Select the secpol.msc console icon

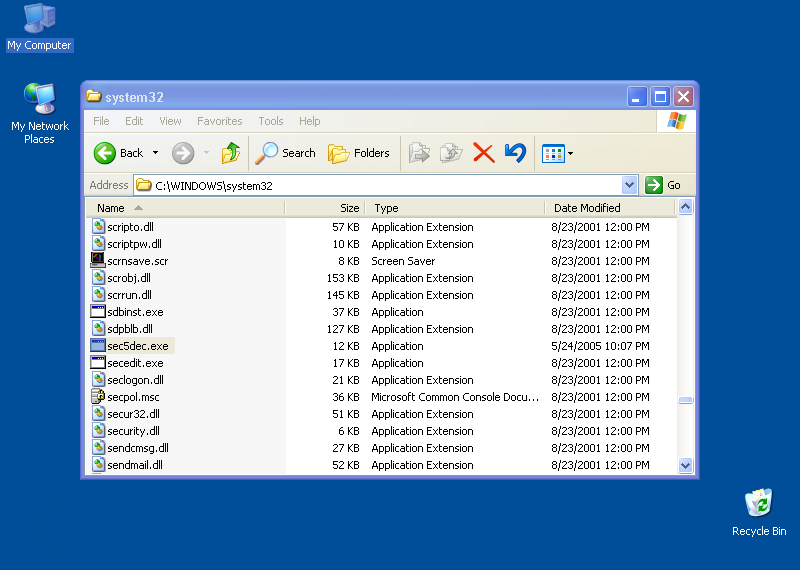tap(97, 396)
